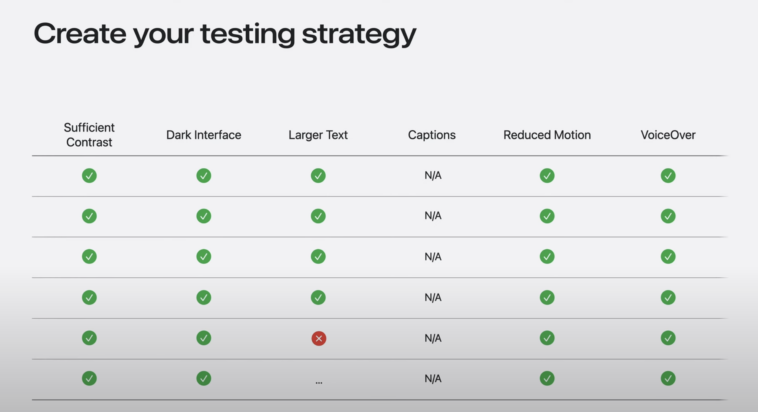758x412 pixels.
Task: Click first row Larger Text green checkmark
Action: coord(318,175)
